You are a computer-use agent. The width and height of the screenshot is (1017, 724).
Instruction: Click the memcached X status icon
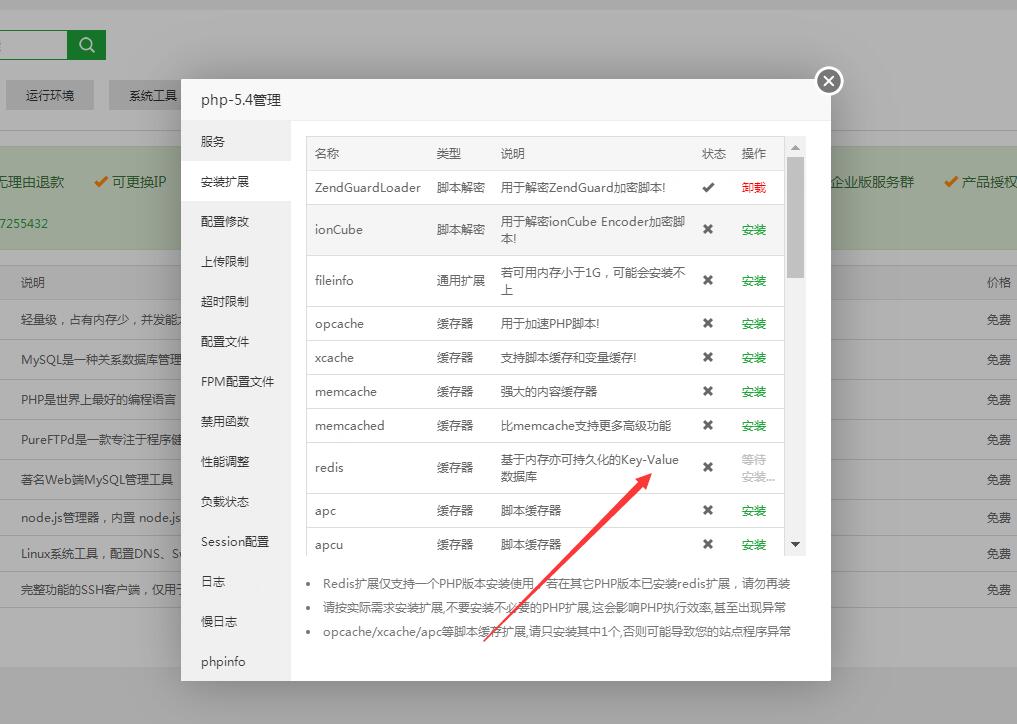(708, 425)
